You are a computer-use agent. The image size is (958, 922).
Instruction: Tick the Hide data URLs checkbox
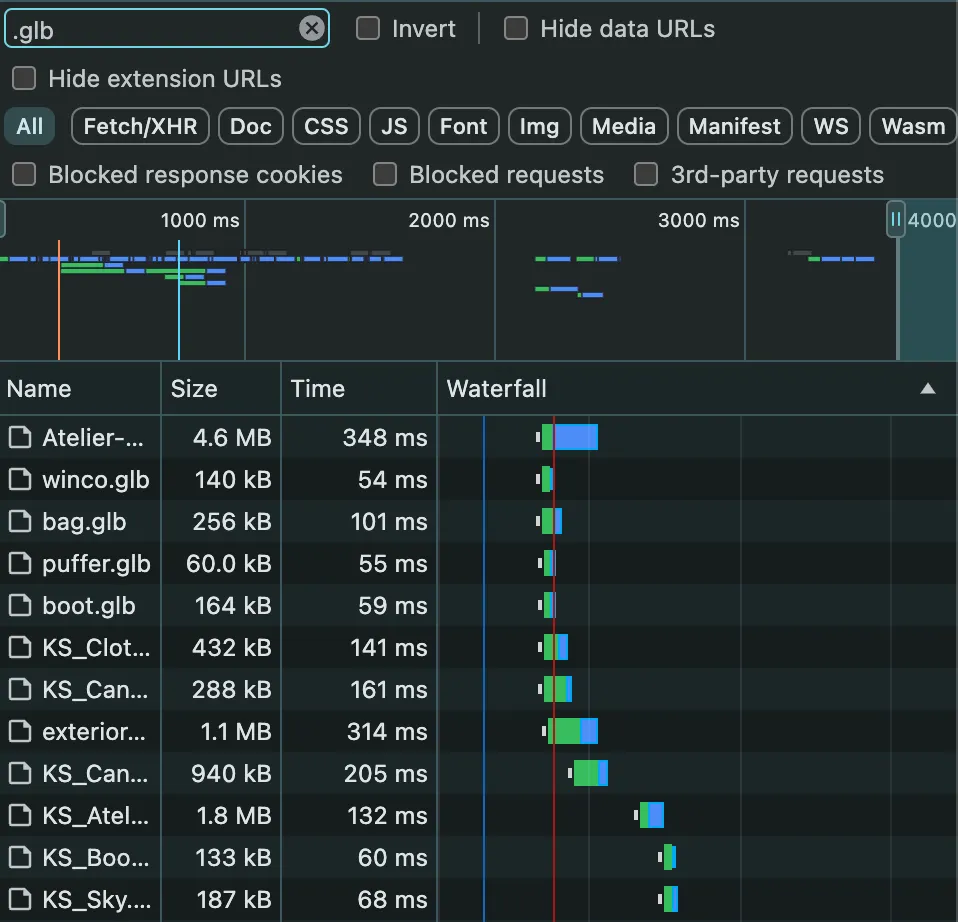[x=516, y=28]
